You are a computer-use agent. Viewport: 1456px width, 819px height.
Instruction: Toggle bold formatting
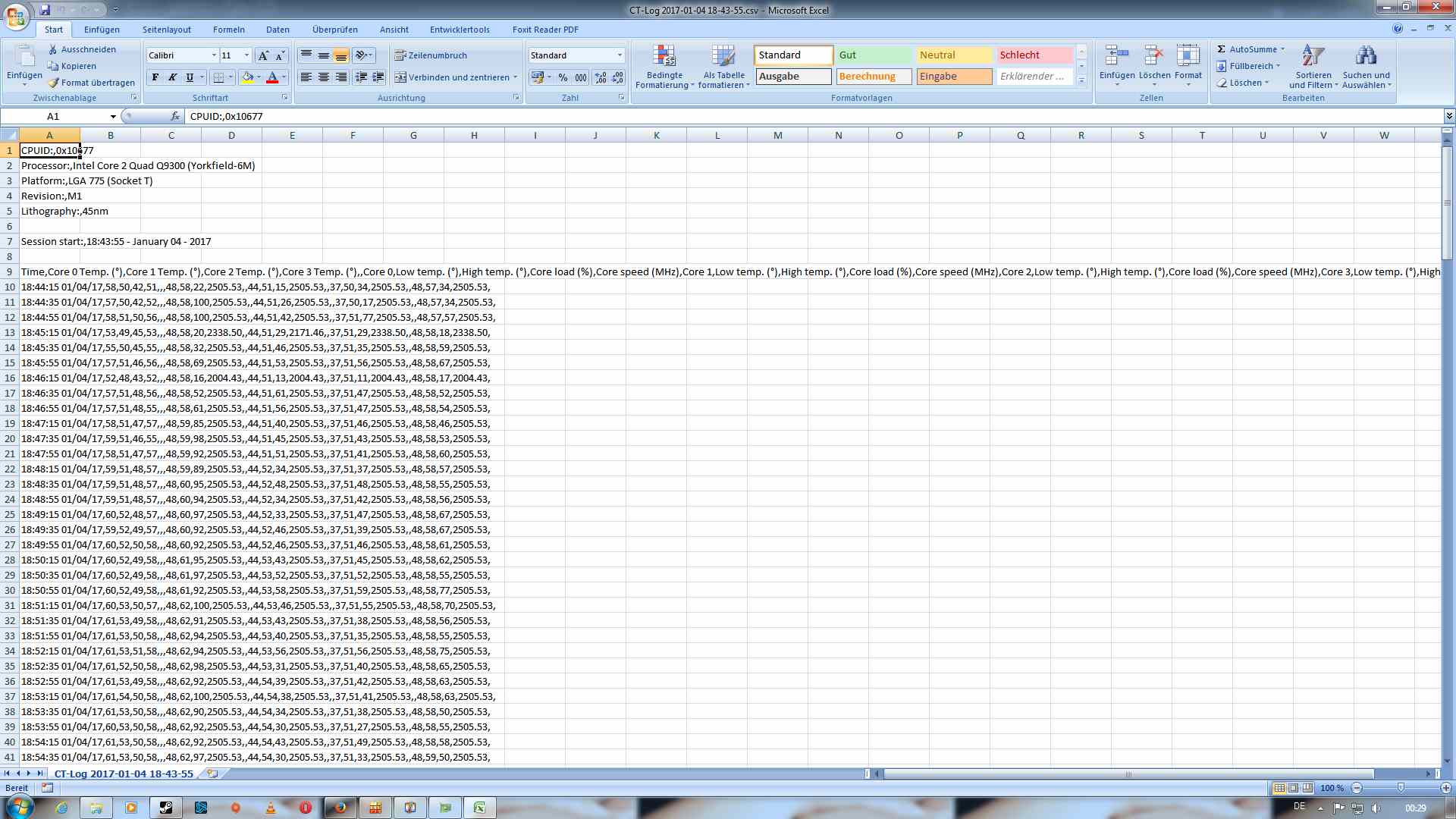pos(155,77)
